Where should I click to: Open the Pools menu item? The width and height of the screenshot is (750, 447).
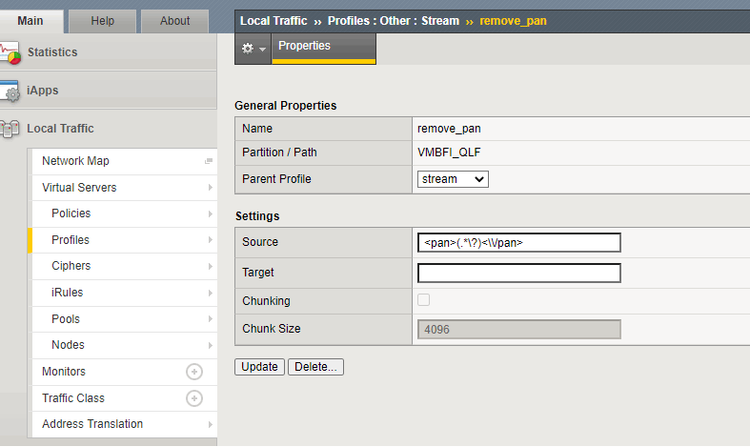coord(66,319)
